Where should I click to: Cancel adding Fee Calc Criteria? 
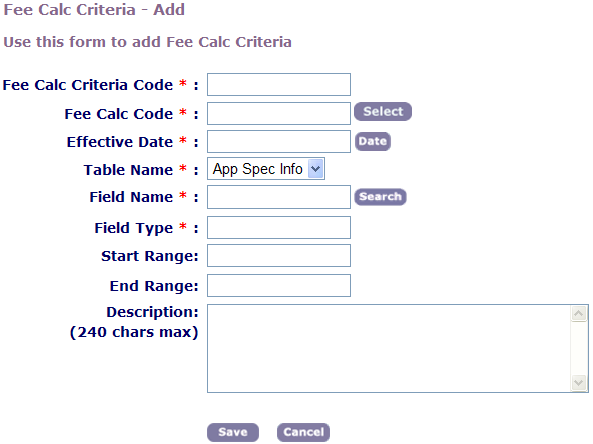(303, 432)
